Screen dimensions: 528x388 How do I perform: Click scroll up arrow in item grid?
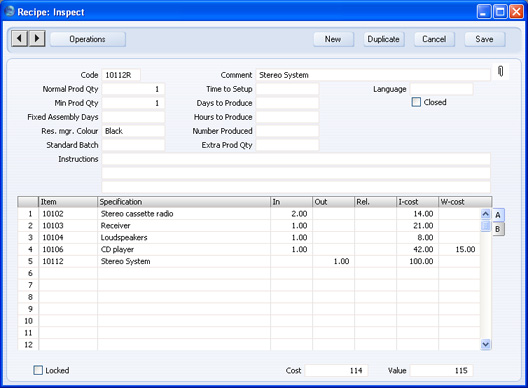485,214
